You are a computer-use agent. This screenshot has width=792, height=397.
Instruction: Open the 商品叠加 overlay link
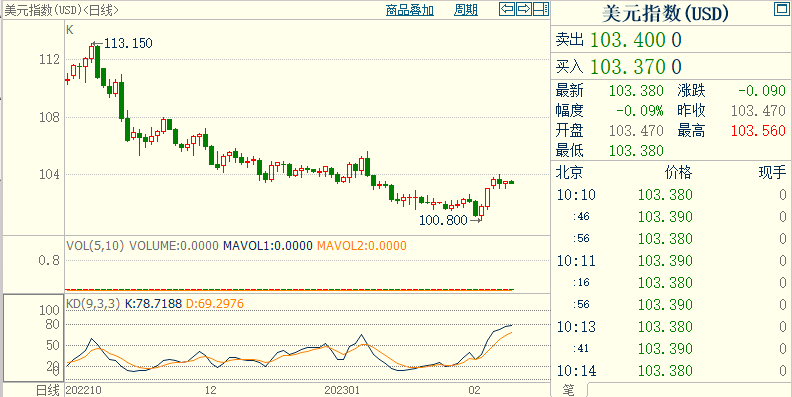(x=410, y=10)
